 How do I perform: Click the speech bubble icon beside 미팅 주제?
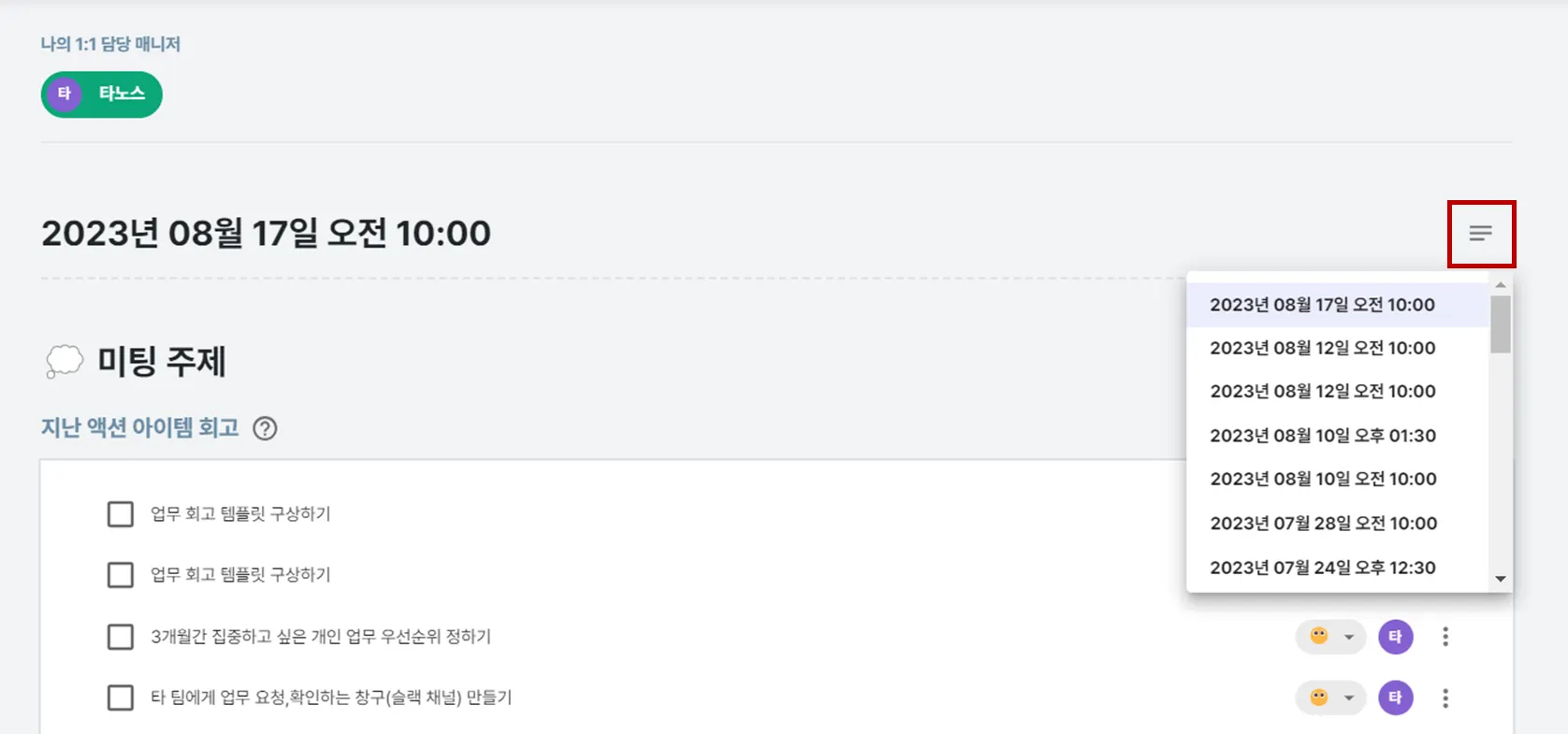click(x=64, y=361)
